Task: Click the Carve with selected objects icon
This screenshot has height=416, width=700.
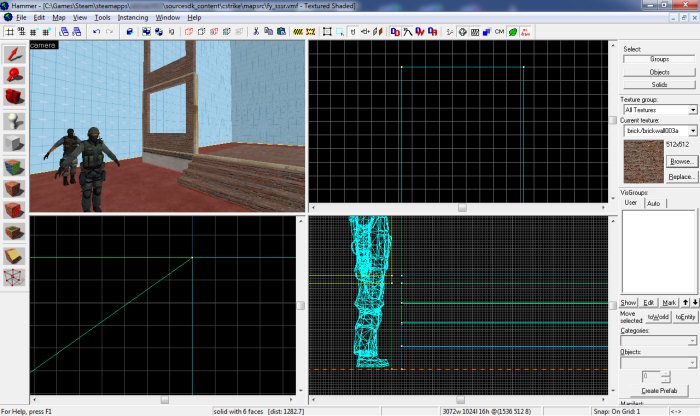Action: tap(129, 32)
